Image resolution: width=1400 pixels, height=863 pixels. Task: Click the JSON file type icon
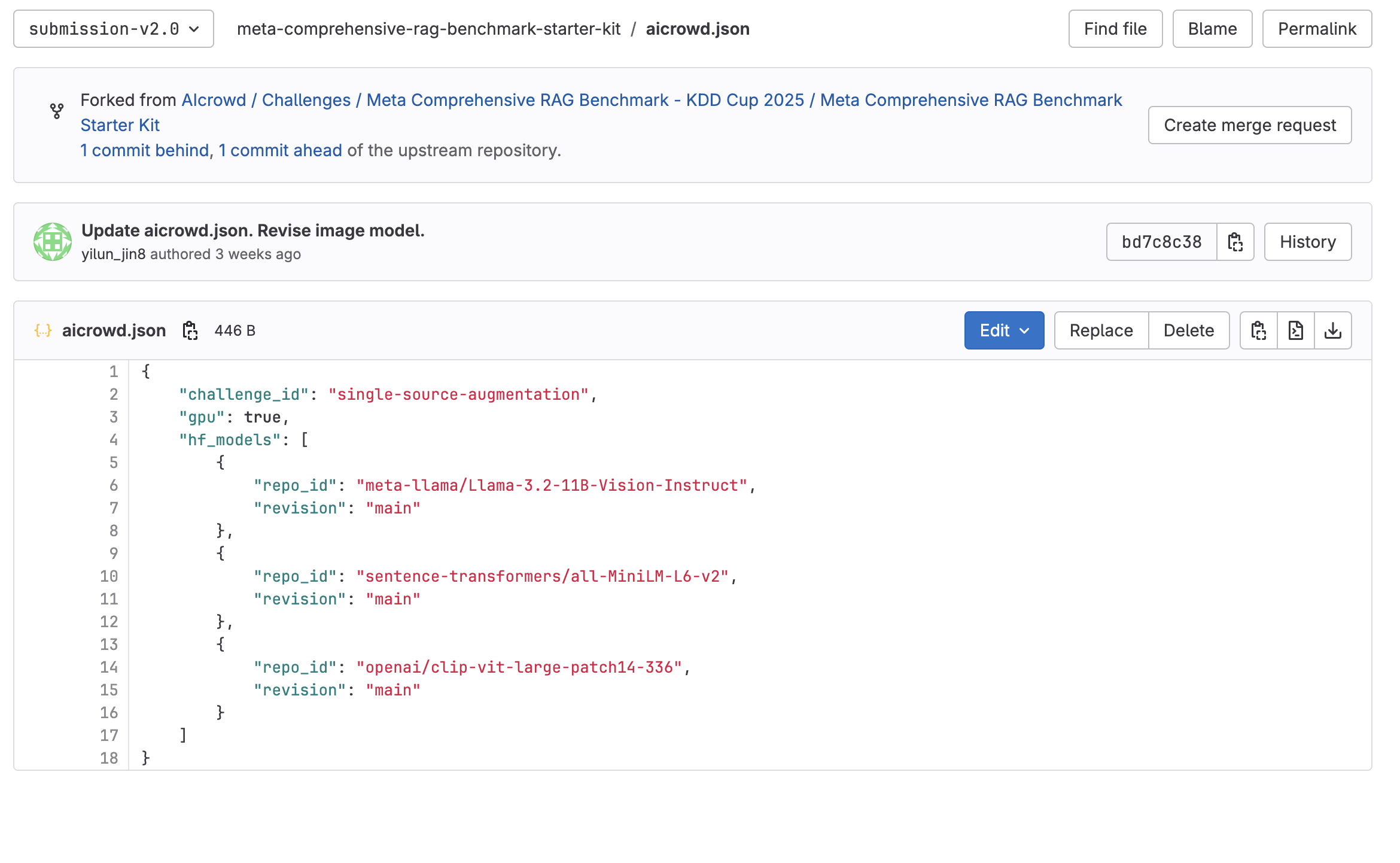pos(43,330)
